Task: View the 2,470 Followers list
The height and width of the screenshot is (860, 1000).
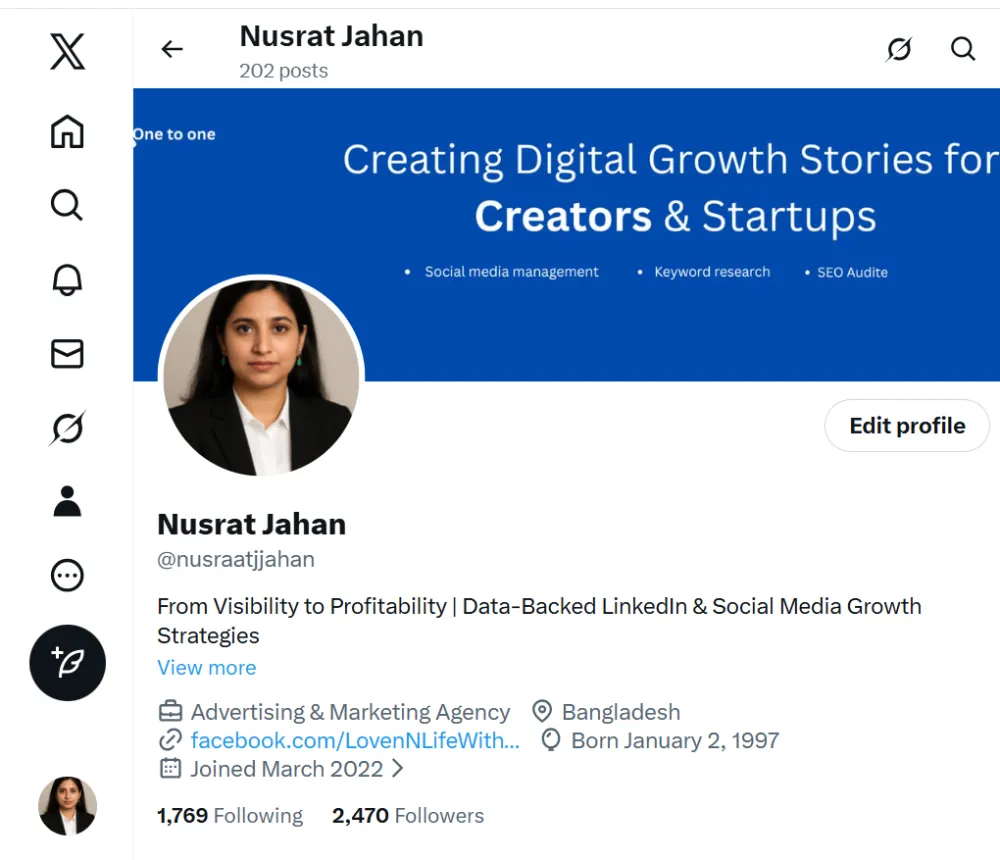Action: [407, 815]
